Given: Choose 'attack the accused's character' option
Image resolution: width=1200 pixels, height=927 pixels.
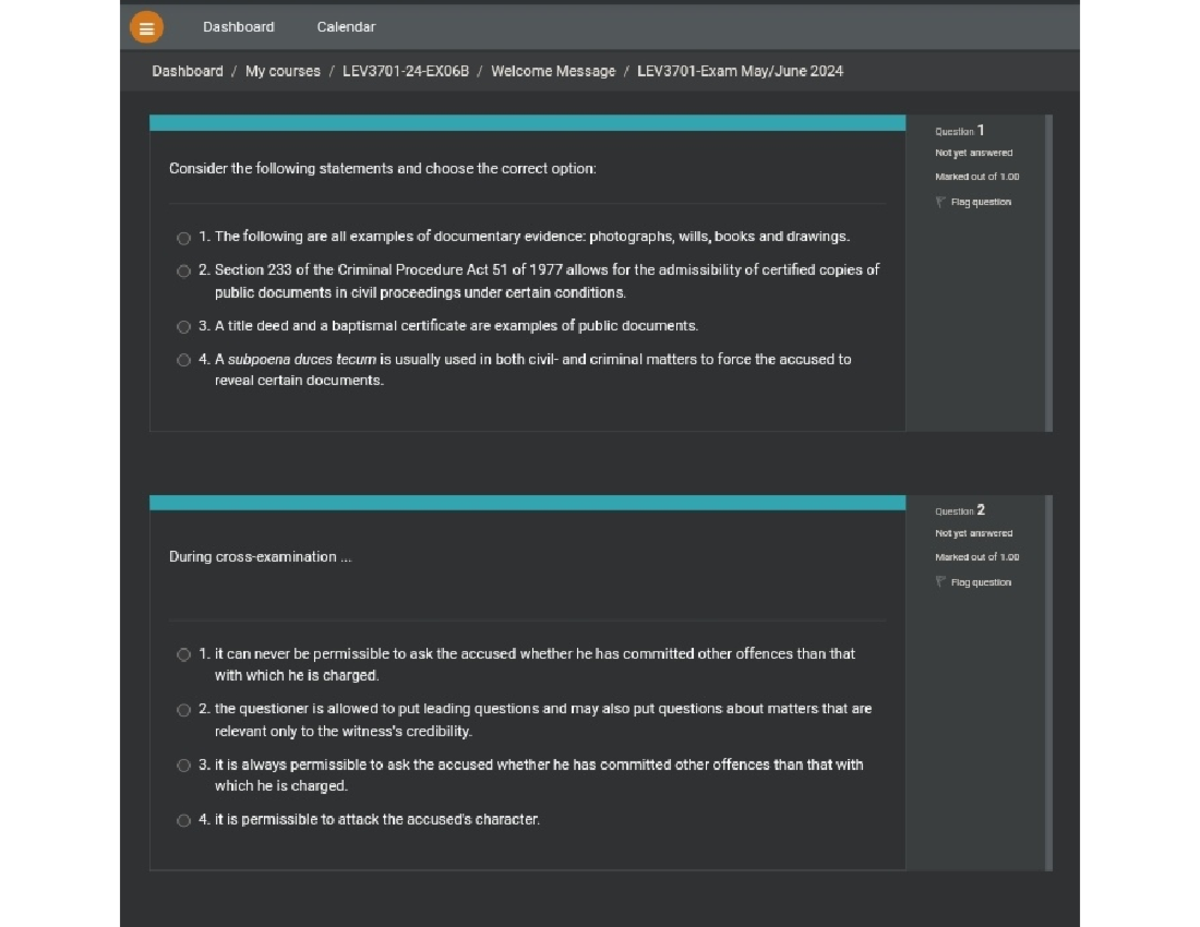Looking at the screenshot, I should tap(184, 821).
